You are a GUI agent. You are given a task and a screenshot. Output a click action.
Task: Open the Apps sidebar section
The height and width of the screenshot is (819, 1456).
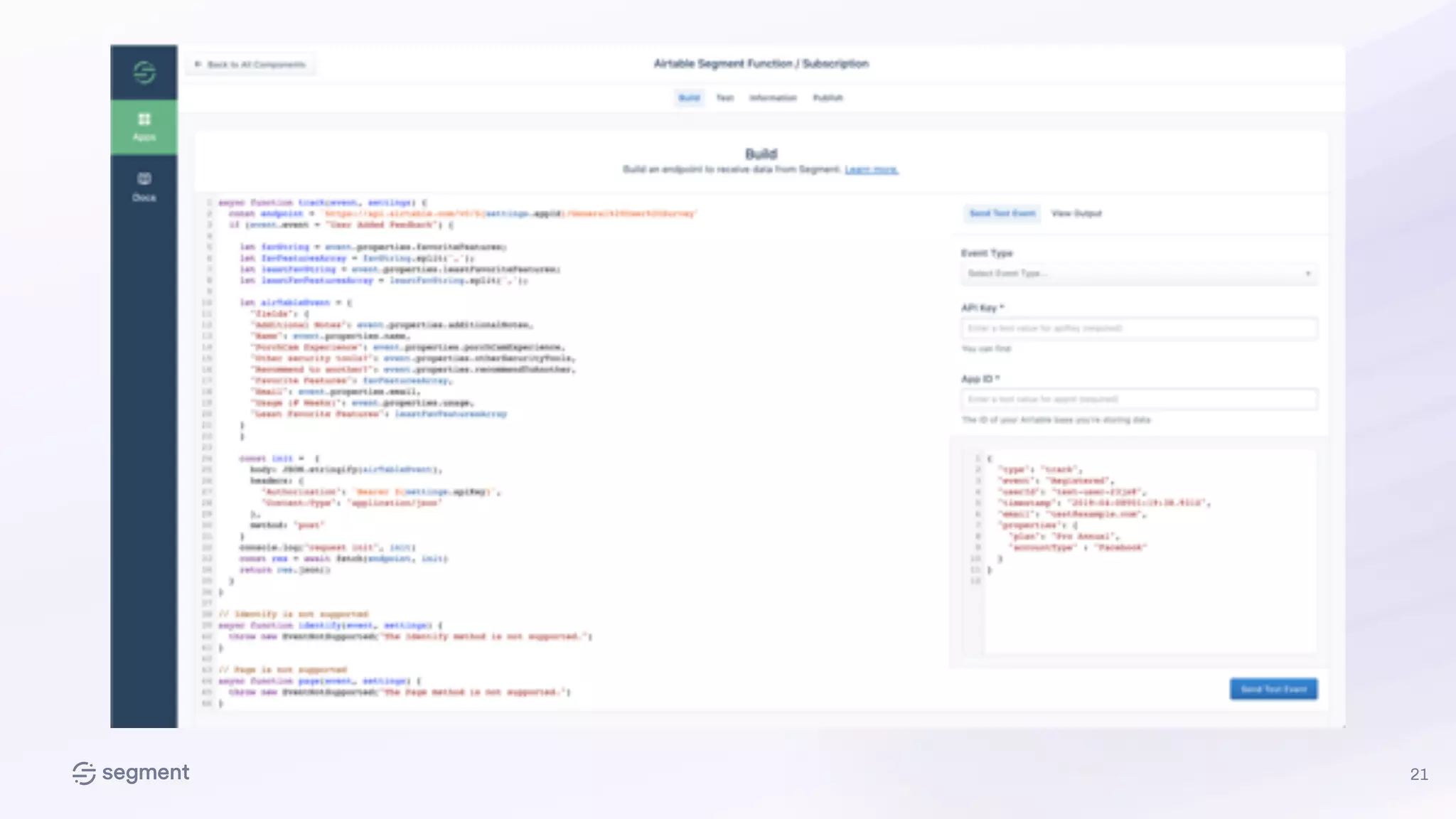(x=144, y=127)
